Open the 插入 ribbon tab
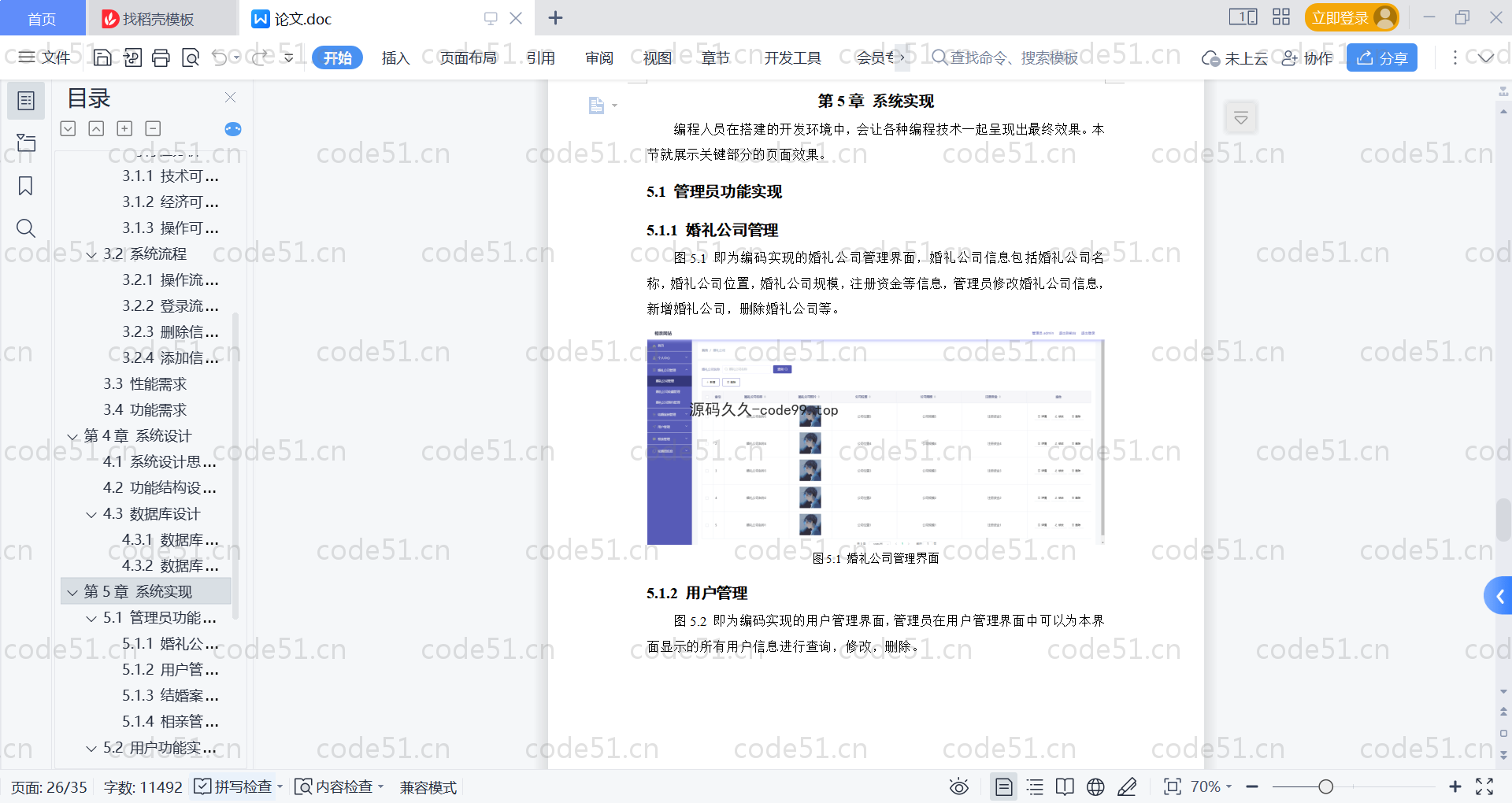1512x803 pixels. (395, 57)
